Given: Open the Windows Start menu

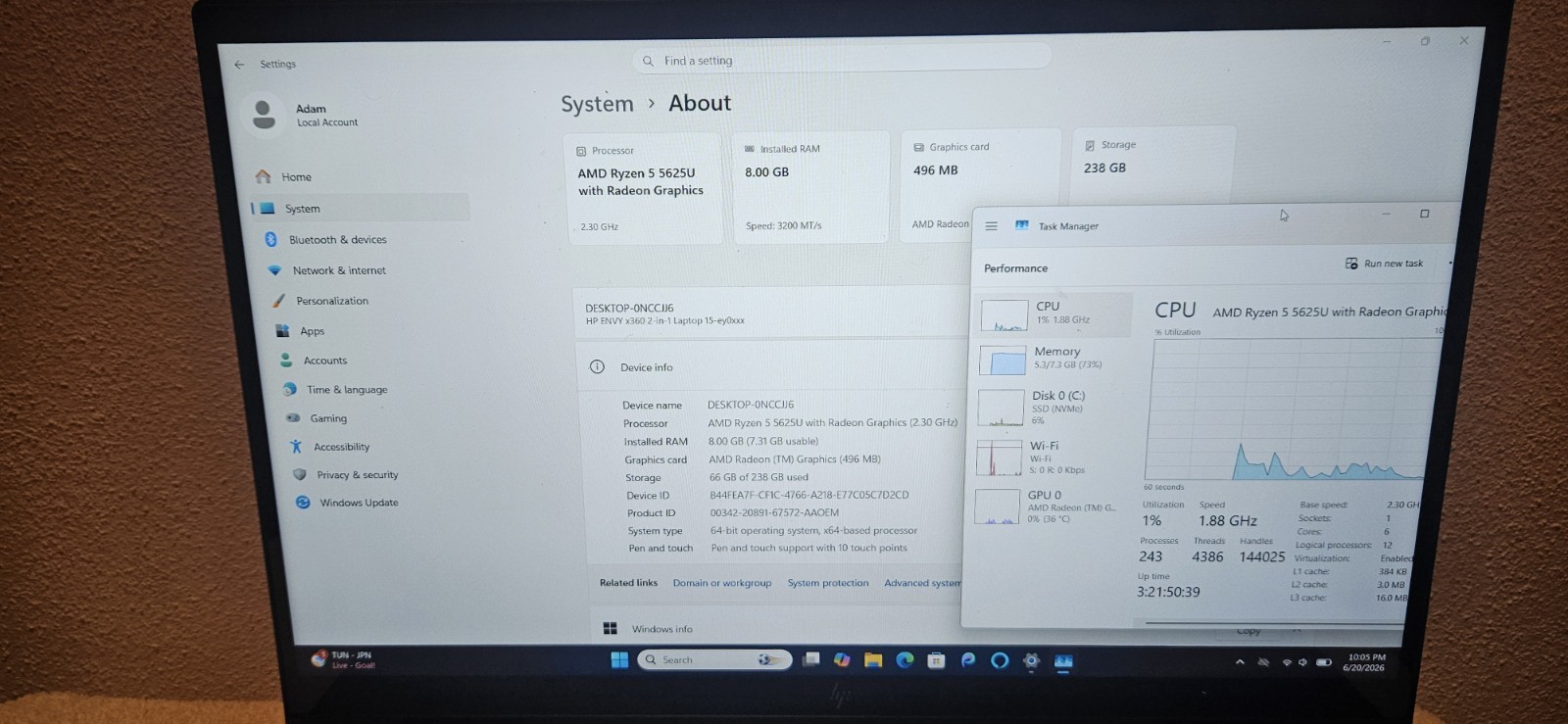Looking at the screenshot, I should pyautogui.click(x=619, y=660).
